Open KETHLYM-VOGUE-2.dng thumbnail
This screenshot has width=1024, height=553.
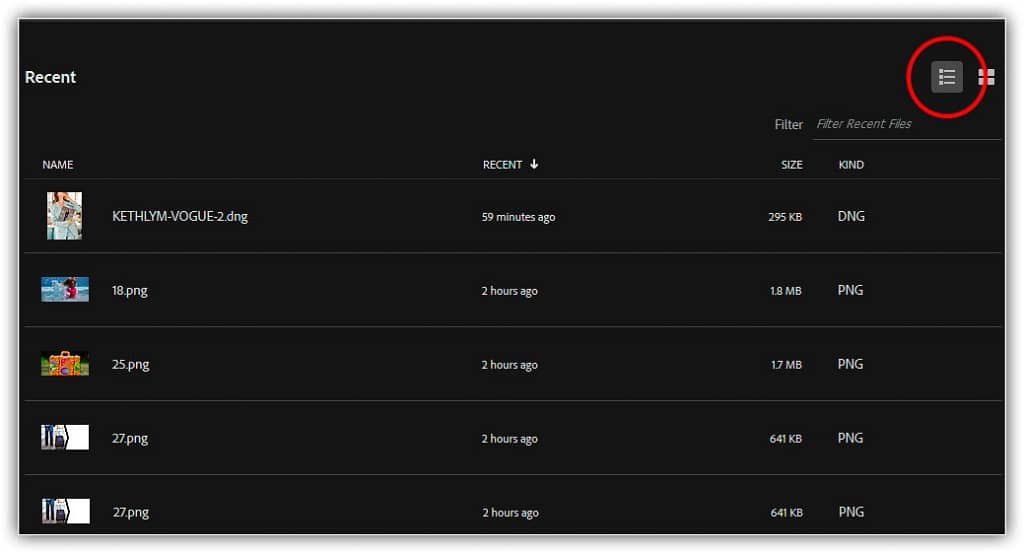coord(65,215)
